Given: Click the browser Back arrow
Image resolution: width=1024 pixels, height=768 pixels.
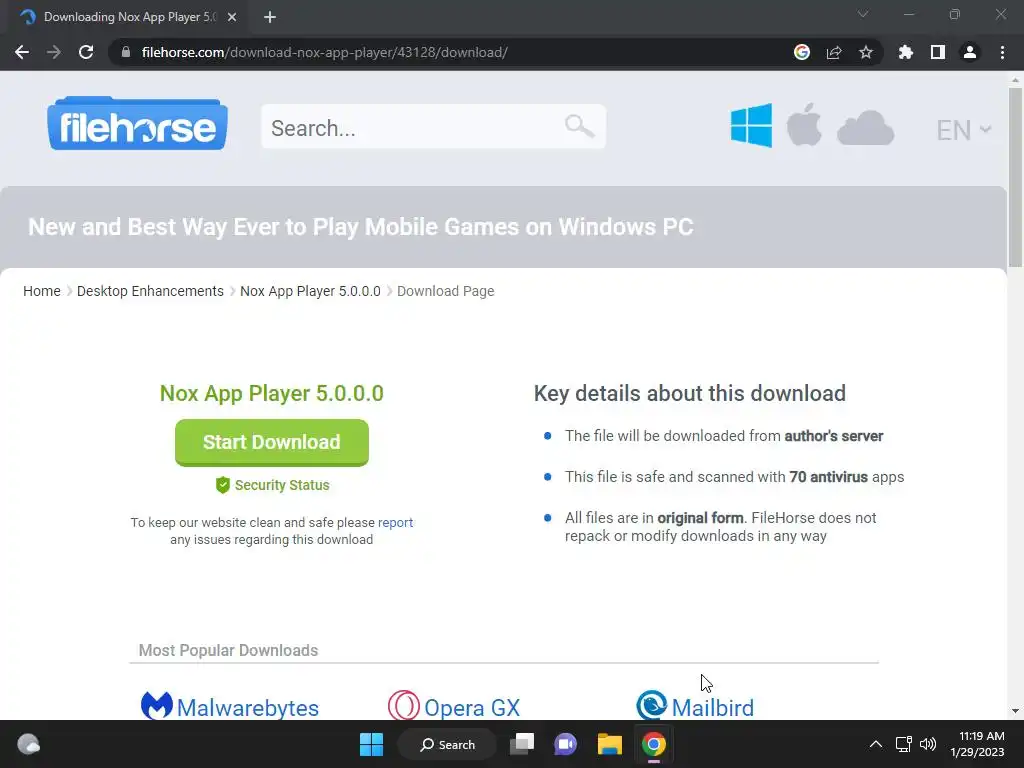Looking at the screenshot, I should tap(22, 52).
